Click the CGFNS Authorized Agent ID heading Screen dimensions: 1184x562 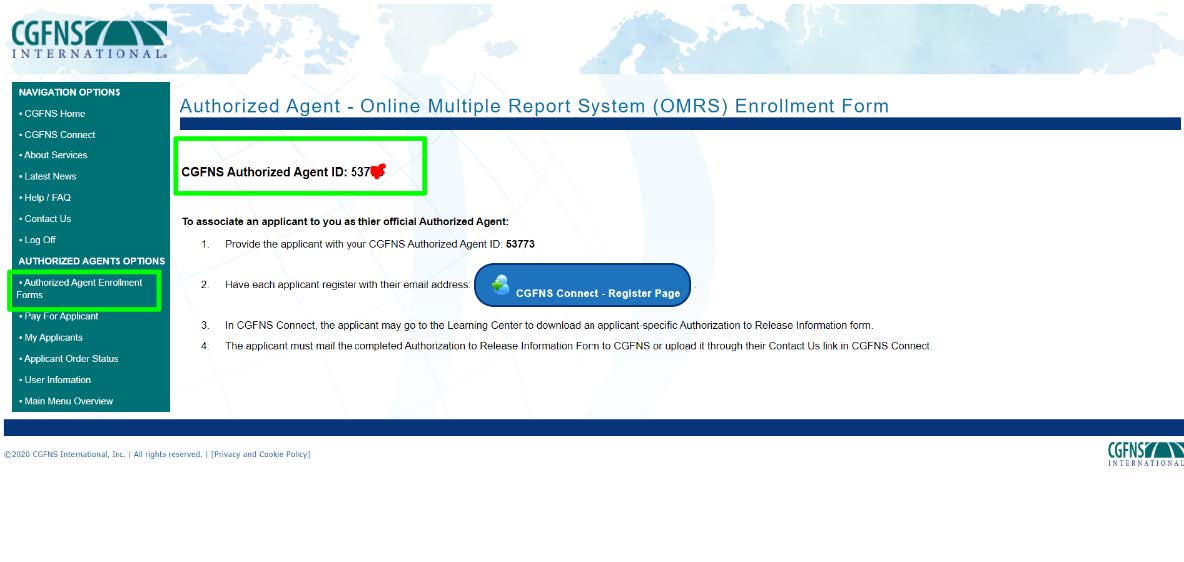(283, 171)
